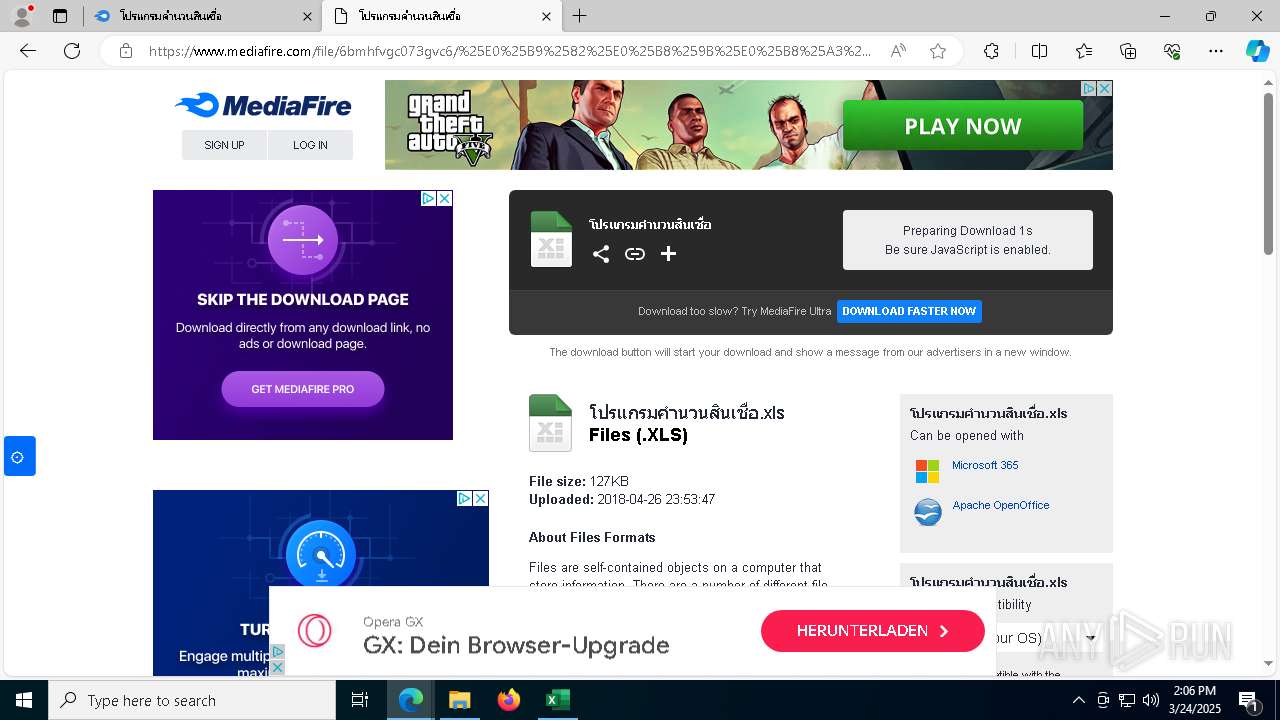This screenshot has height=720, width=1280.
Task: Click GET MEDIAFIRE PRO button
Action: [303, 389]
